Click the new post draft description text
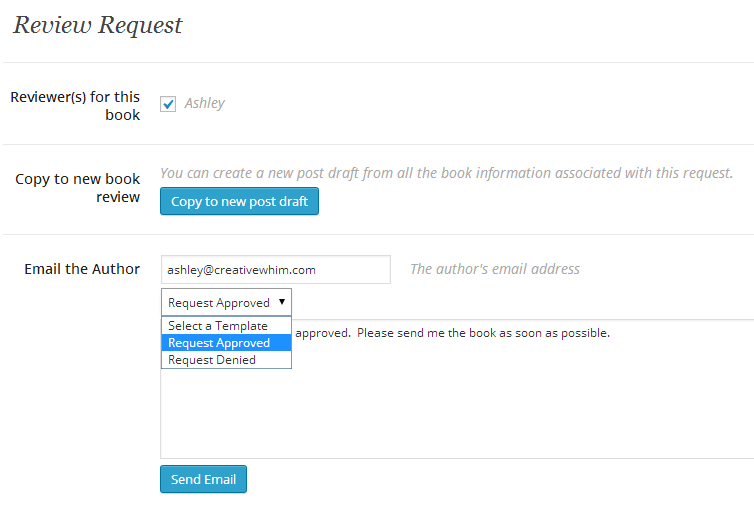 coord(446,173)
